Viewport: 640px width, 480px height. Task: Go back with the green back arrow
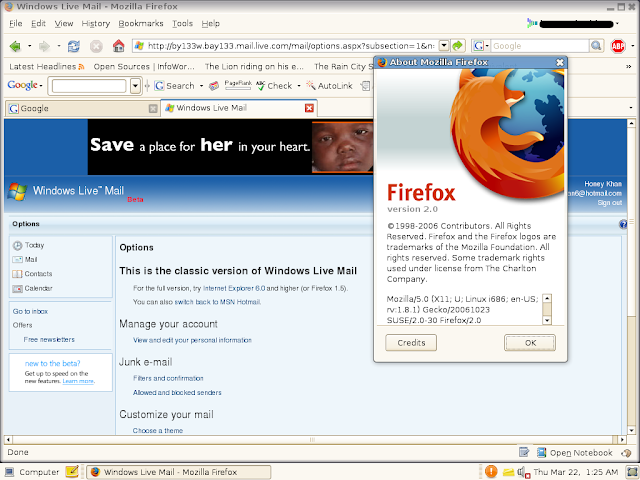(16, 46)
